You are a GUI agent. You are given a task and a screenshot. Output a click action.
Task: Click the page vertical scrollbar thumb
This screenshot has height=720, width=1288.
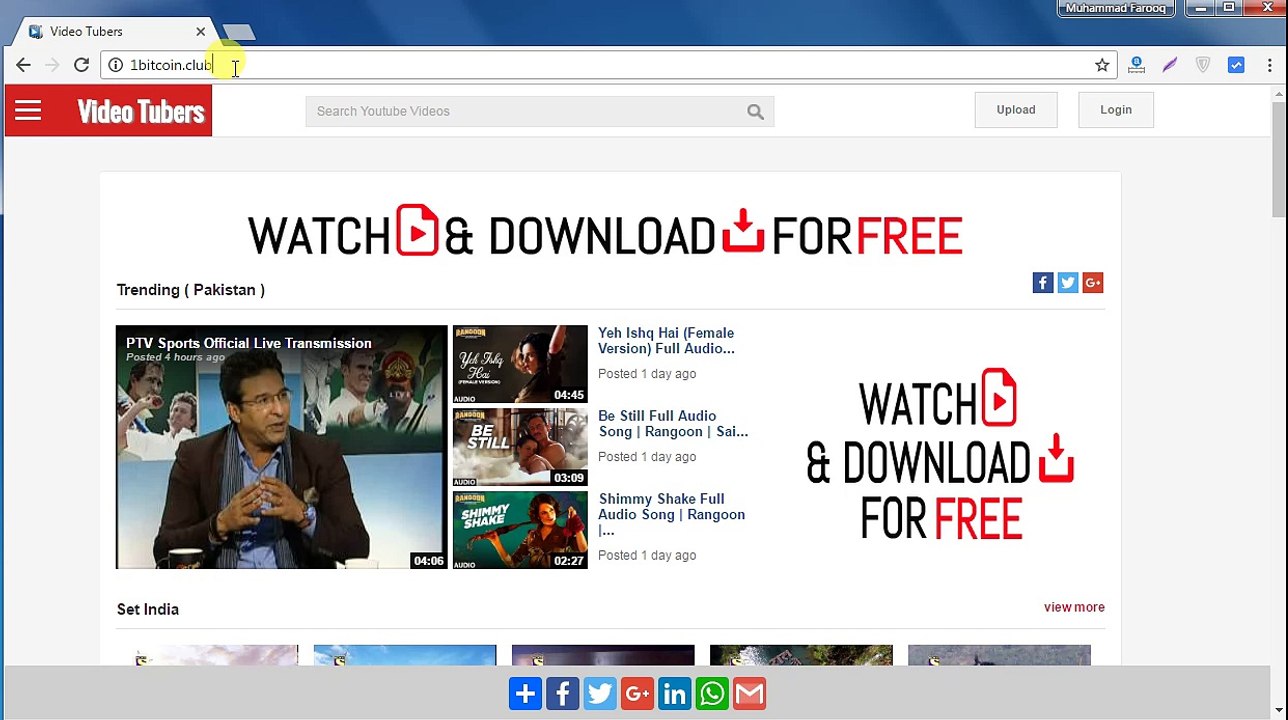click(1279, 157)
